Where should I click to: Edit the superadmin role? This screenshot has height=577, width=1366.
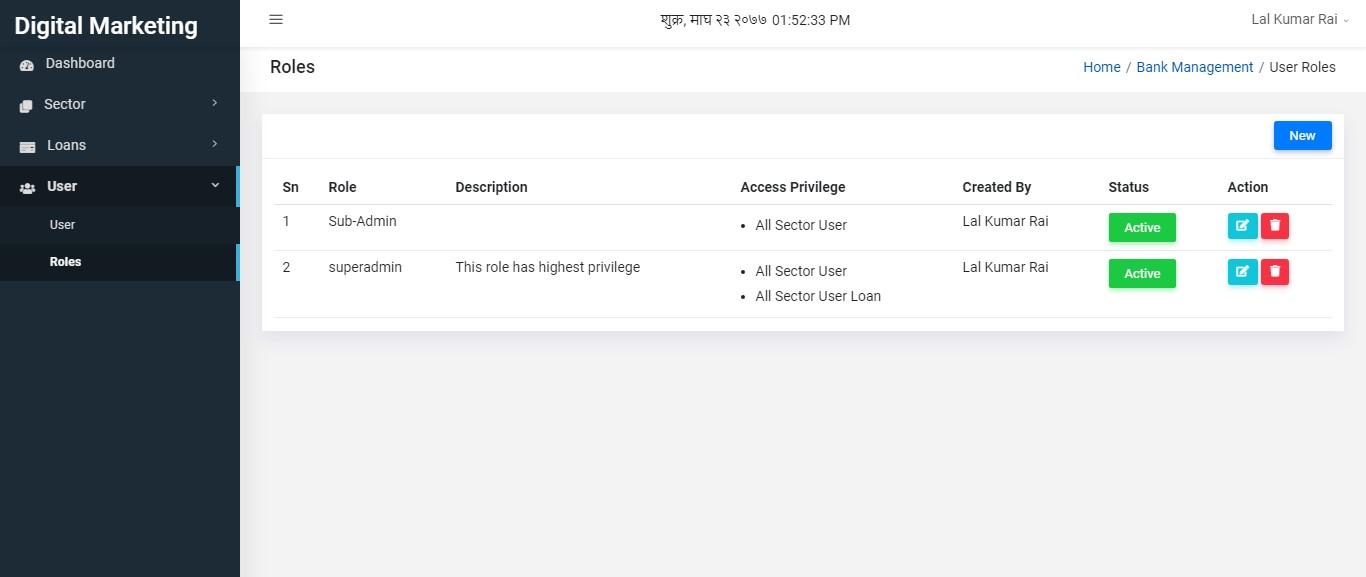coord(1242,272)
